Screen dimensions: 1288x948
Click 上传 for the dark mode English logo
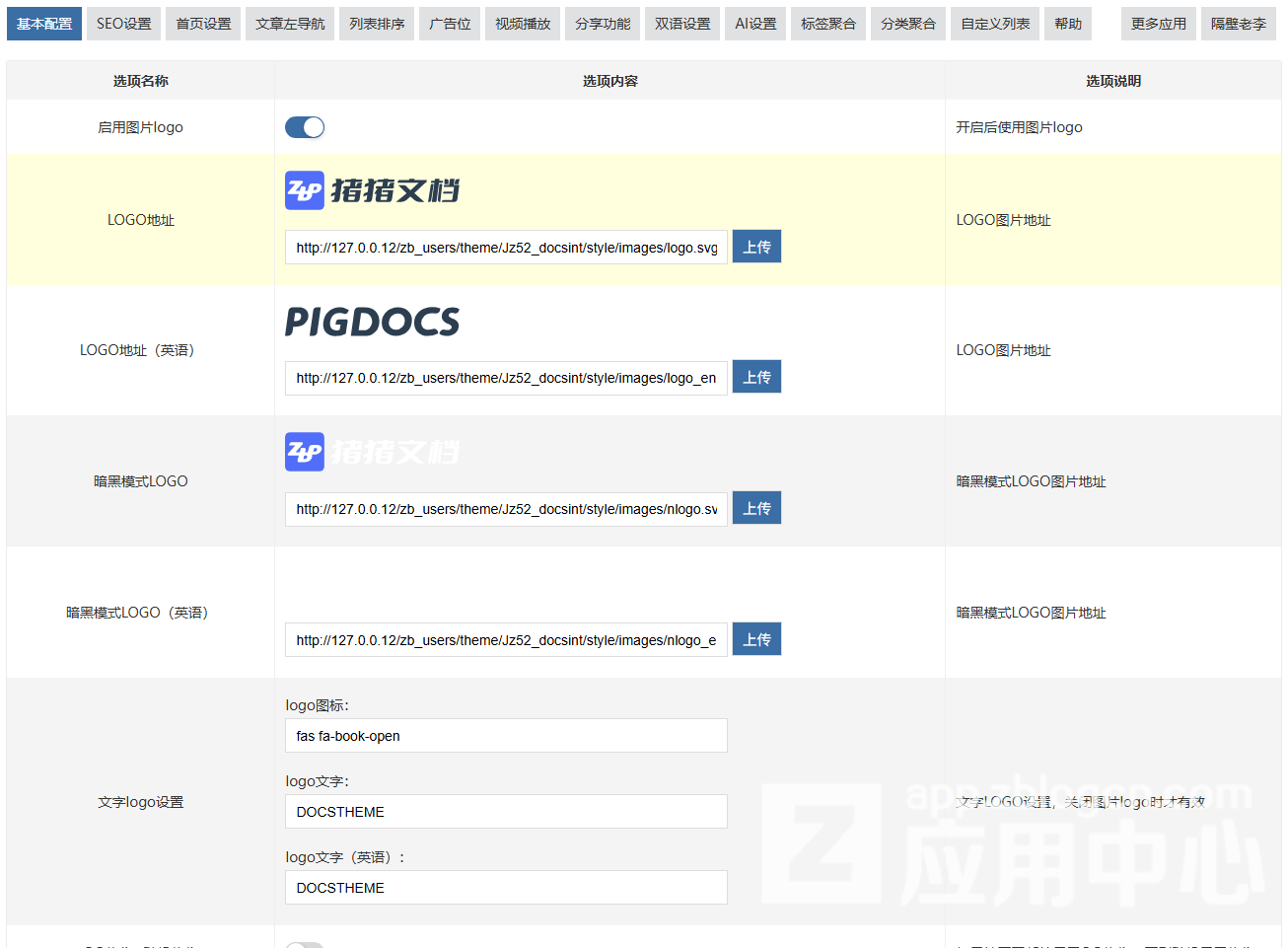pyautogui.click(x=756, y=639)
